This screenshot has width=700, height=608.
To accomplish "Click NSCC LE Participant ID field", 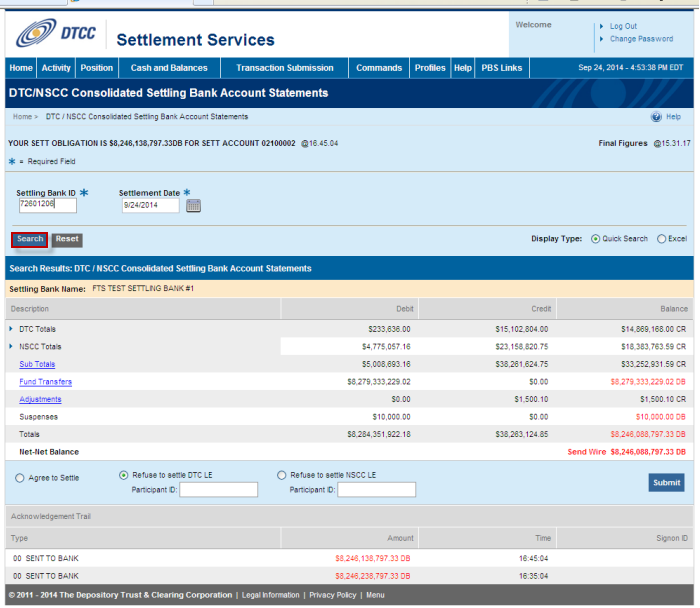I will click(x=377, y=490).
